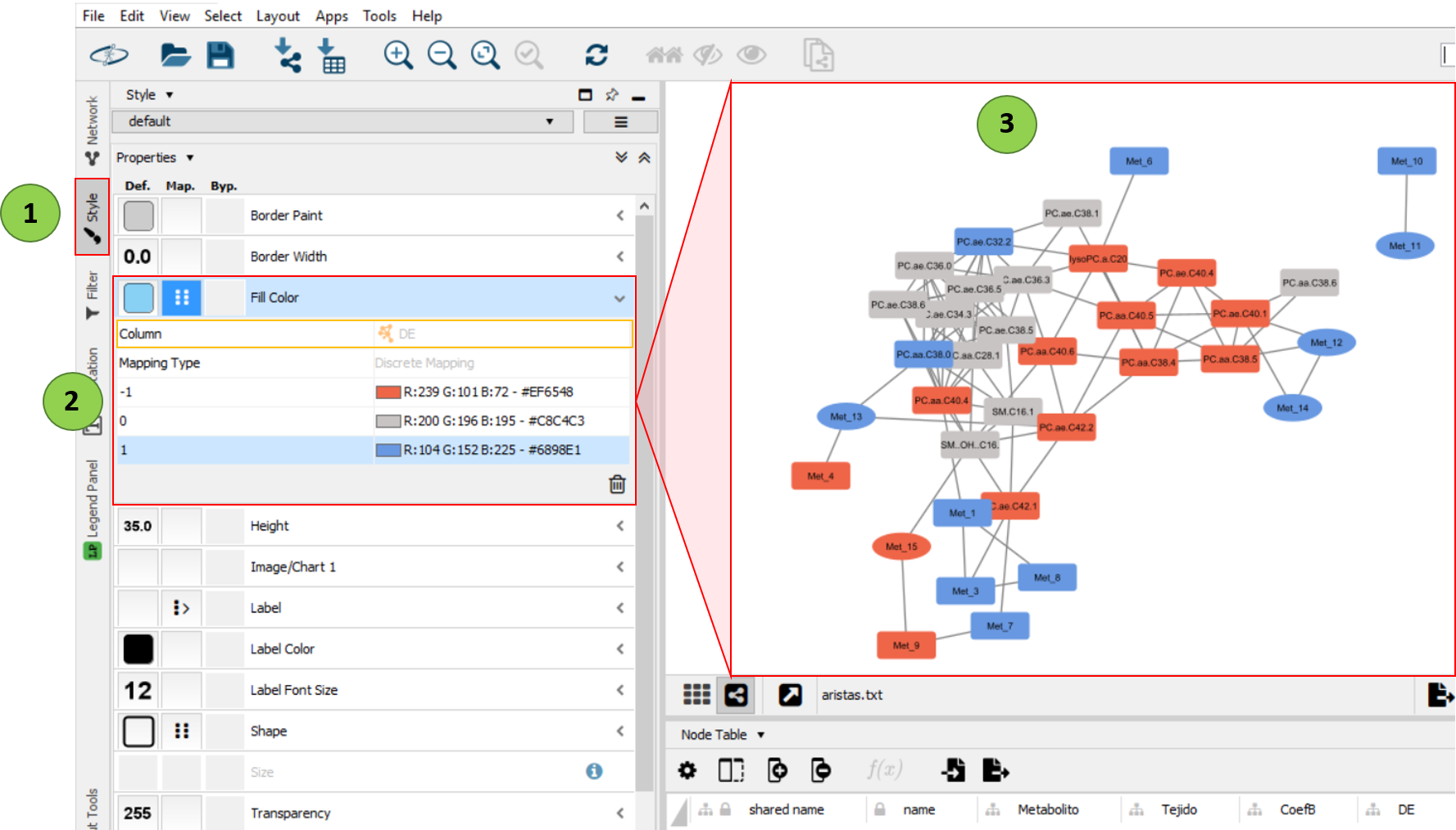Expand Height property row
Viewport: 1456px width, 830px height.
tap(620, 526)
